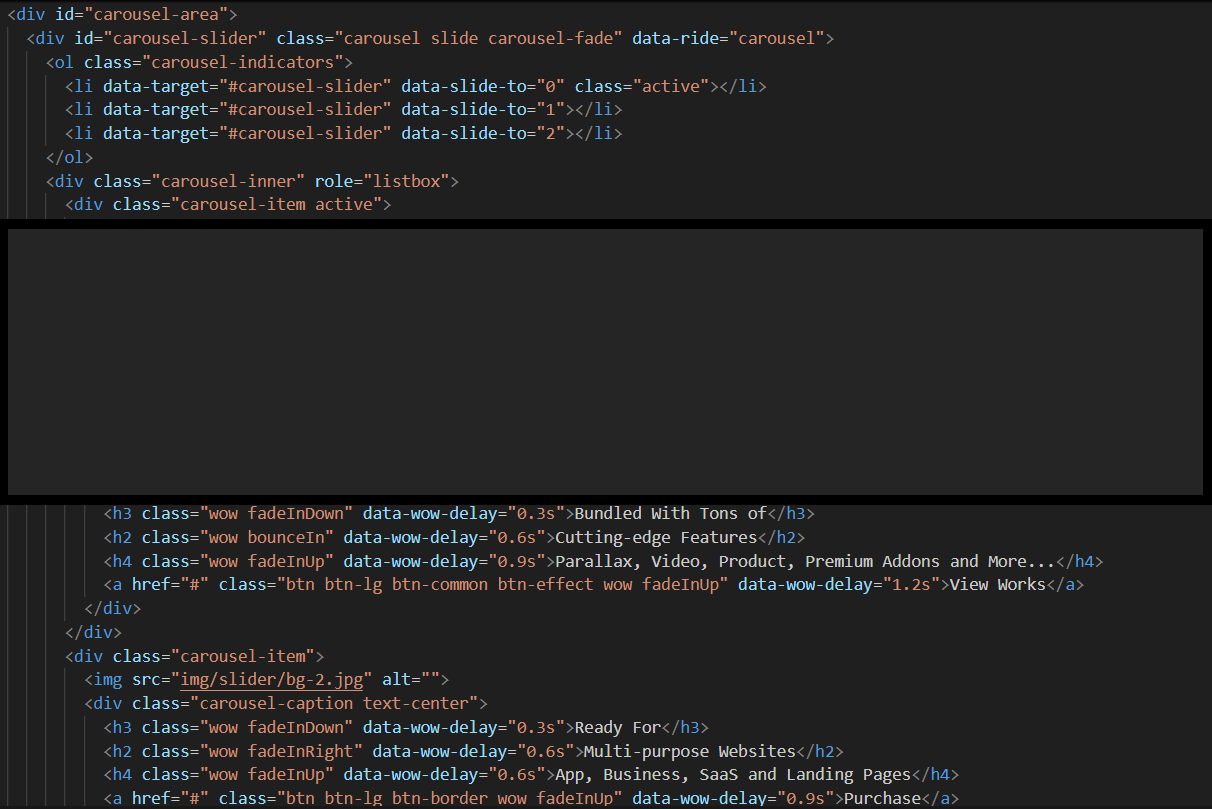Place cursor in "Cutting-edge Features" text
The image size is (1212, 809).
click(x=656, y=537)
